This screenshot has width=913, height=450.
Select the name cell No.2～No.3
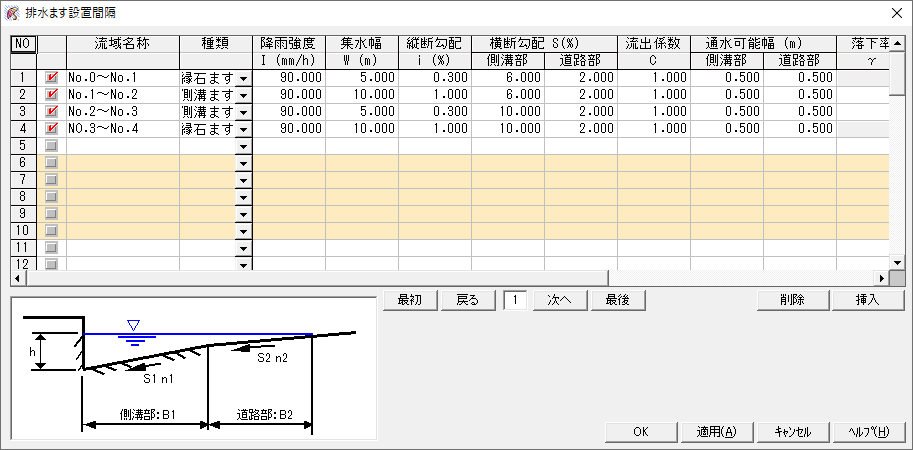pyautogui.click(x=123, y=111)
